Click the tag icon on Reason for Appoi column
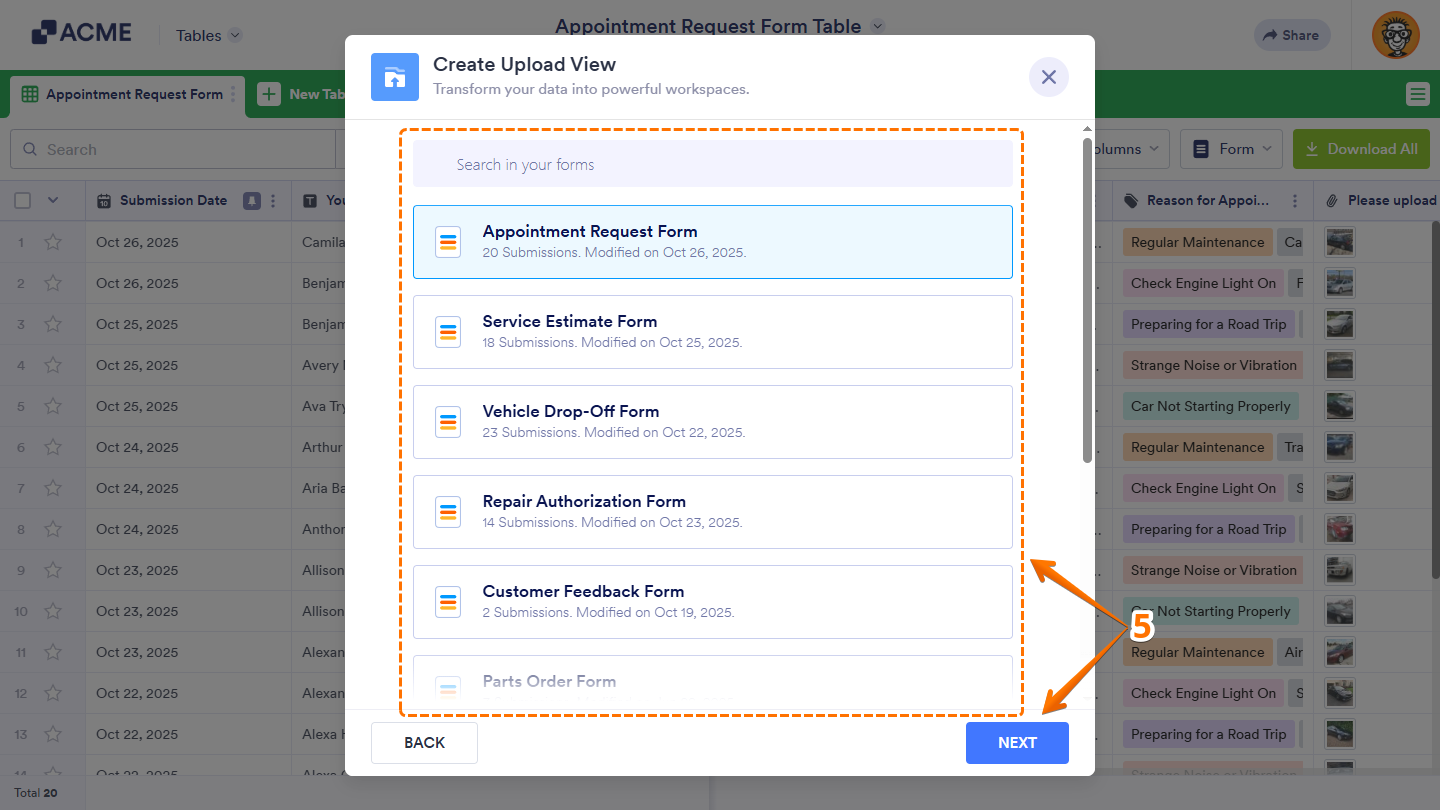 (x=1133, y=200)
